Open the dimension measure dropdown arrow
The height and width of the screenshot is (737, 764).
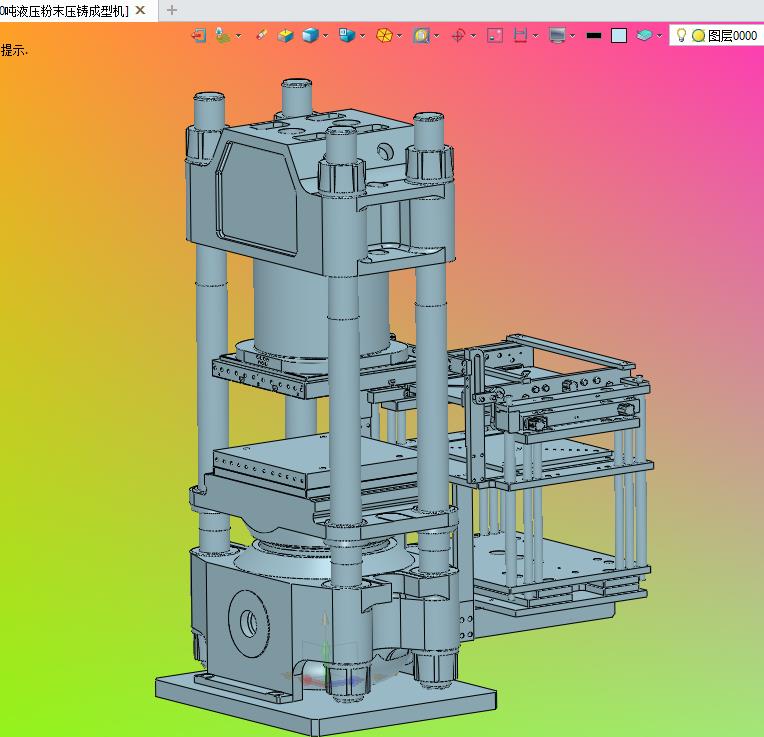tap(535, 36)
